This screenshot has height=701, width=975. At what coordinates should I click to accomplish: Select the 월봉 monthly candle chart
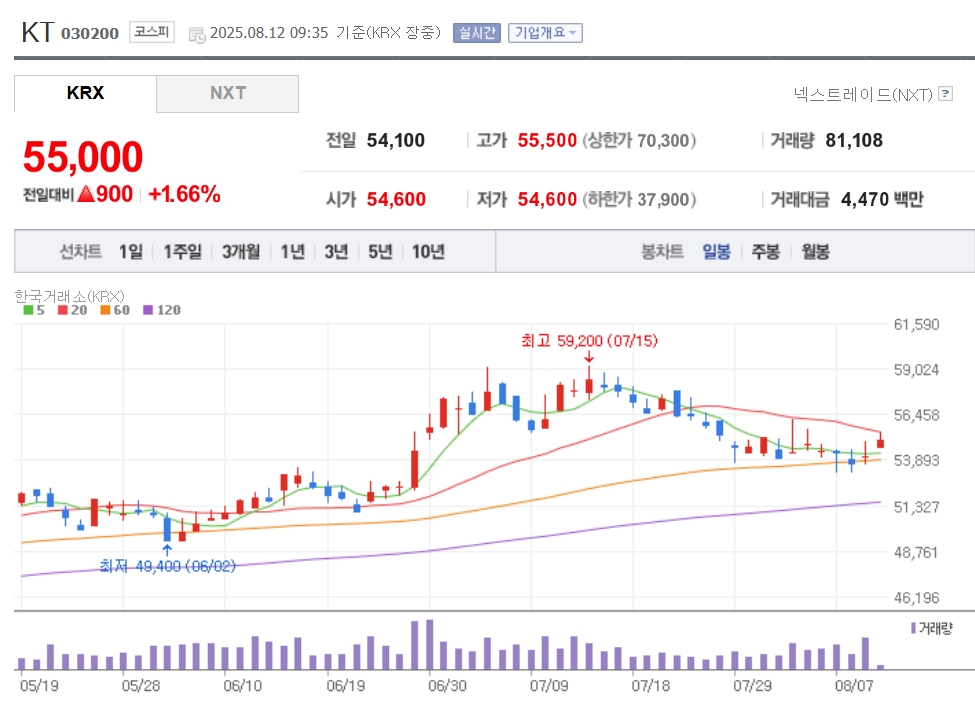tap(815, 251)
